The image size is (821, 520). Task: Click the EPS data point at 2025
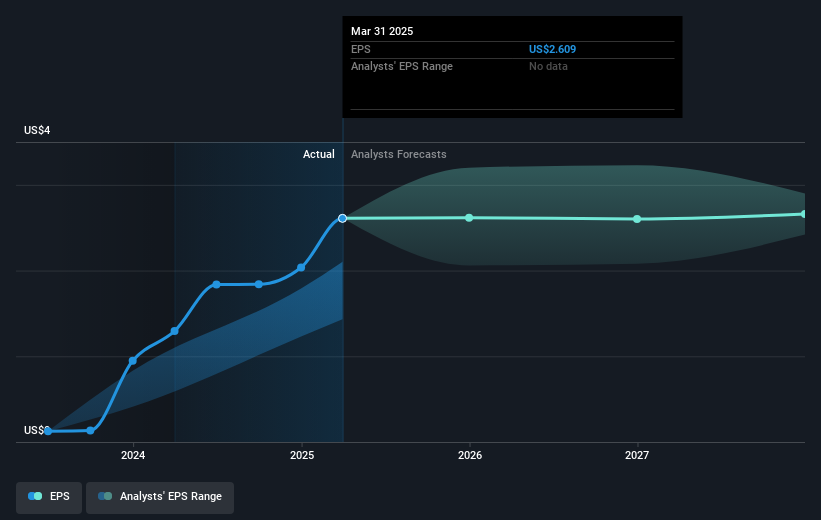tap(301, 268)
